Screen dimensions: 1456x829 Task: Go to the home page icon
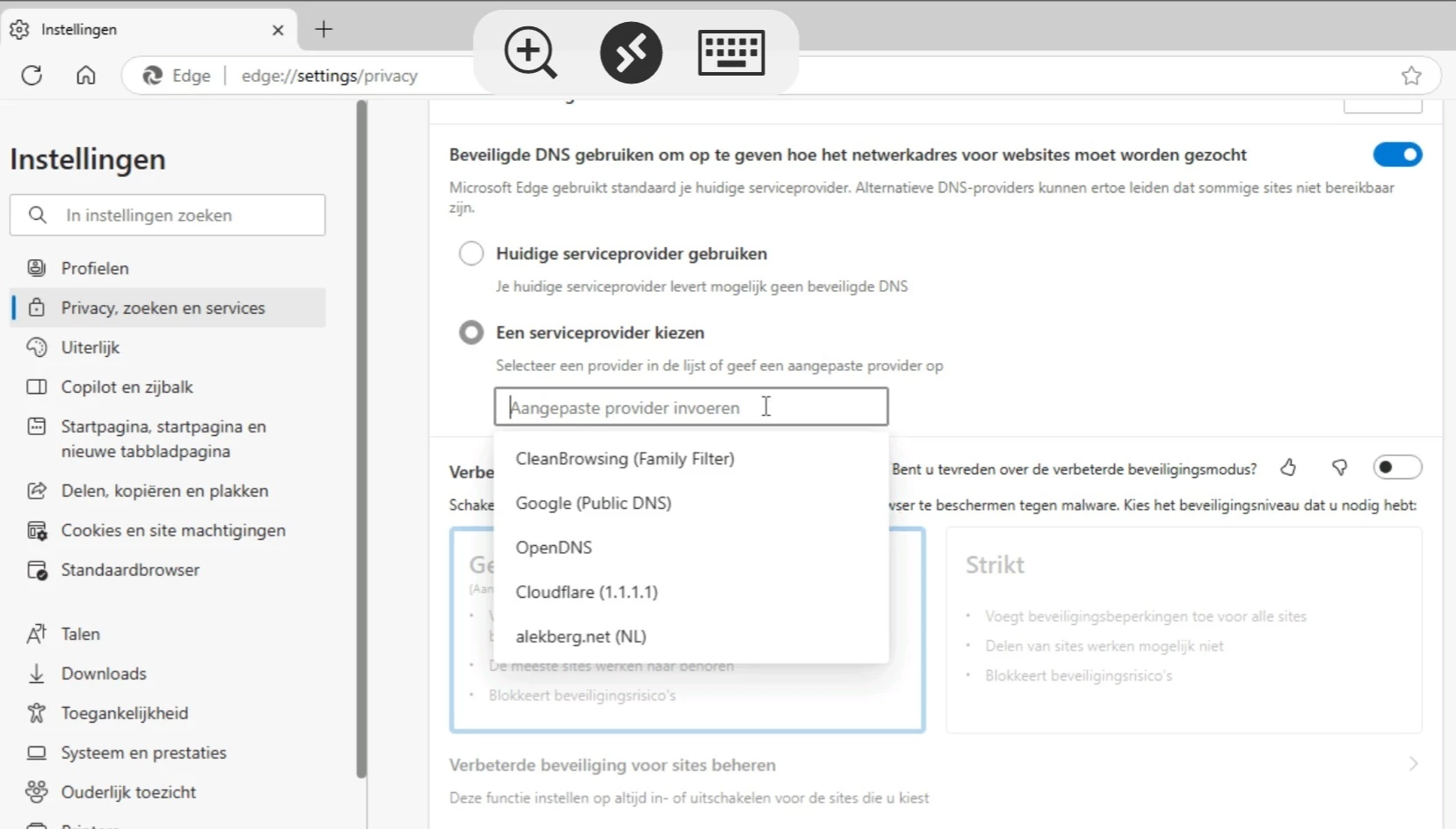point(86,76)
